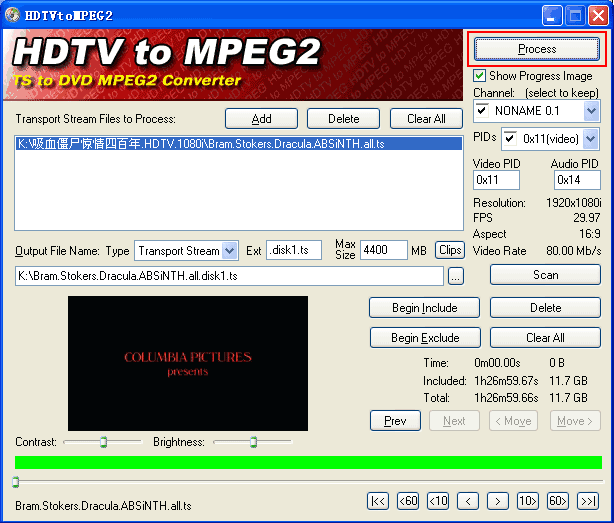Click Delete next to the Add button
The image size is (614, 523).
[343, 119]
